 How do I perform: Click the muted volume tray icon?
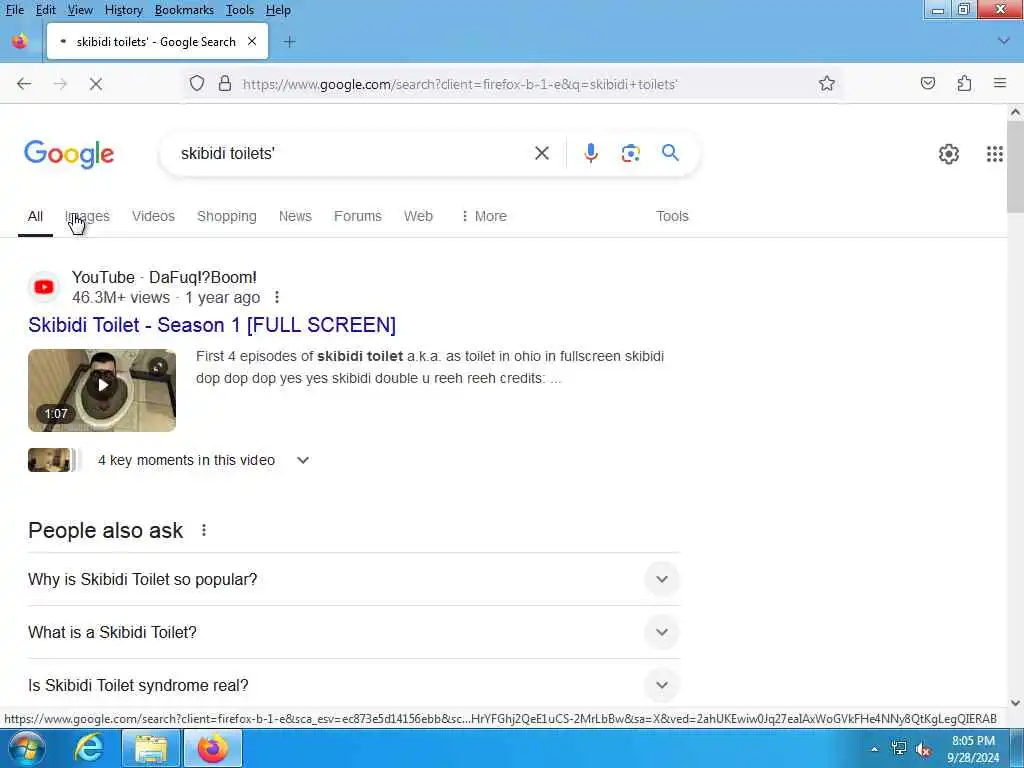(x=924, y=750)
